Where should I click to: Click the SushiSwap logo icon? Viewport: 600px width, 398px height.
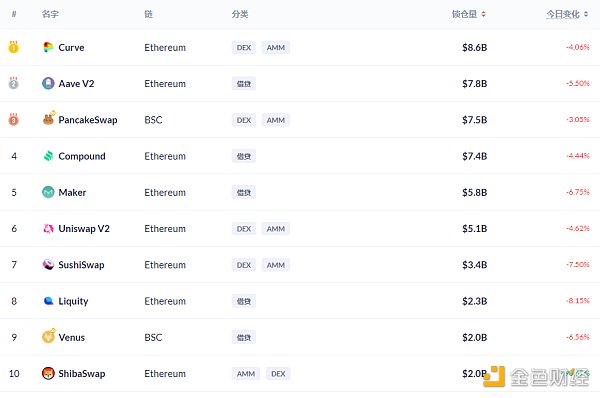click(x=48, y=264)
